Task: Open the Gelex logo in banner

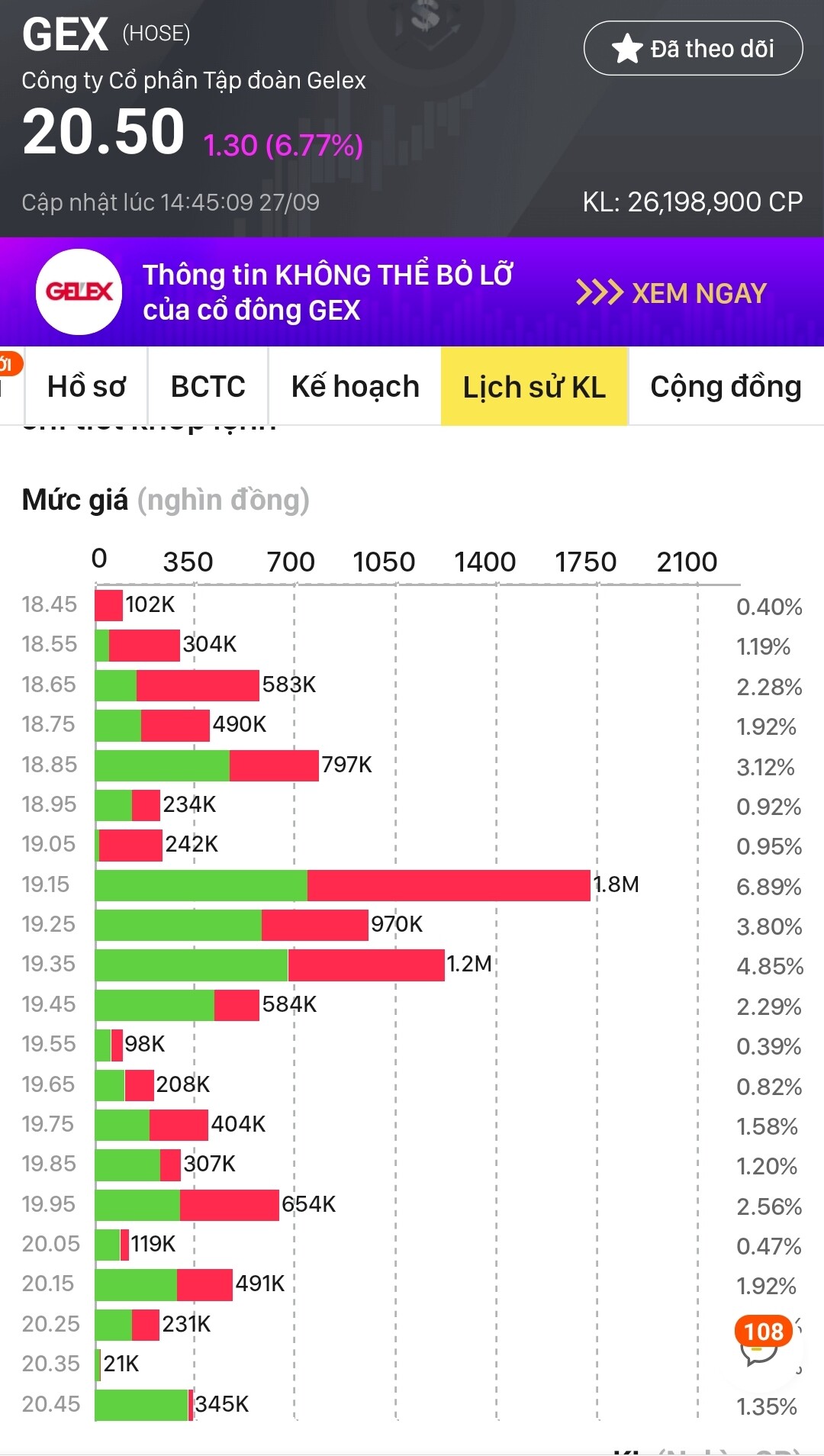Action: coord(79,292)
